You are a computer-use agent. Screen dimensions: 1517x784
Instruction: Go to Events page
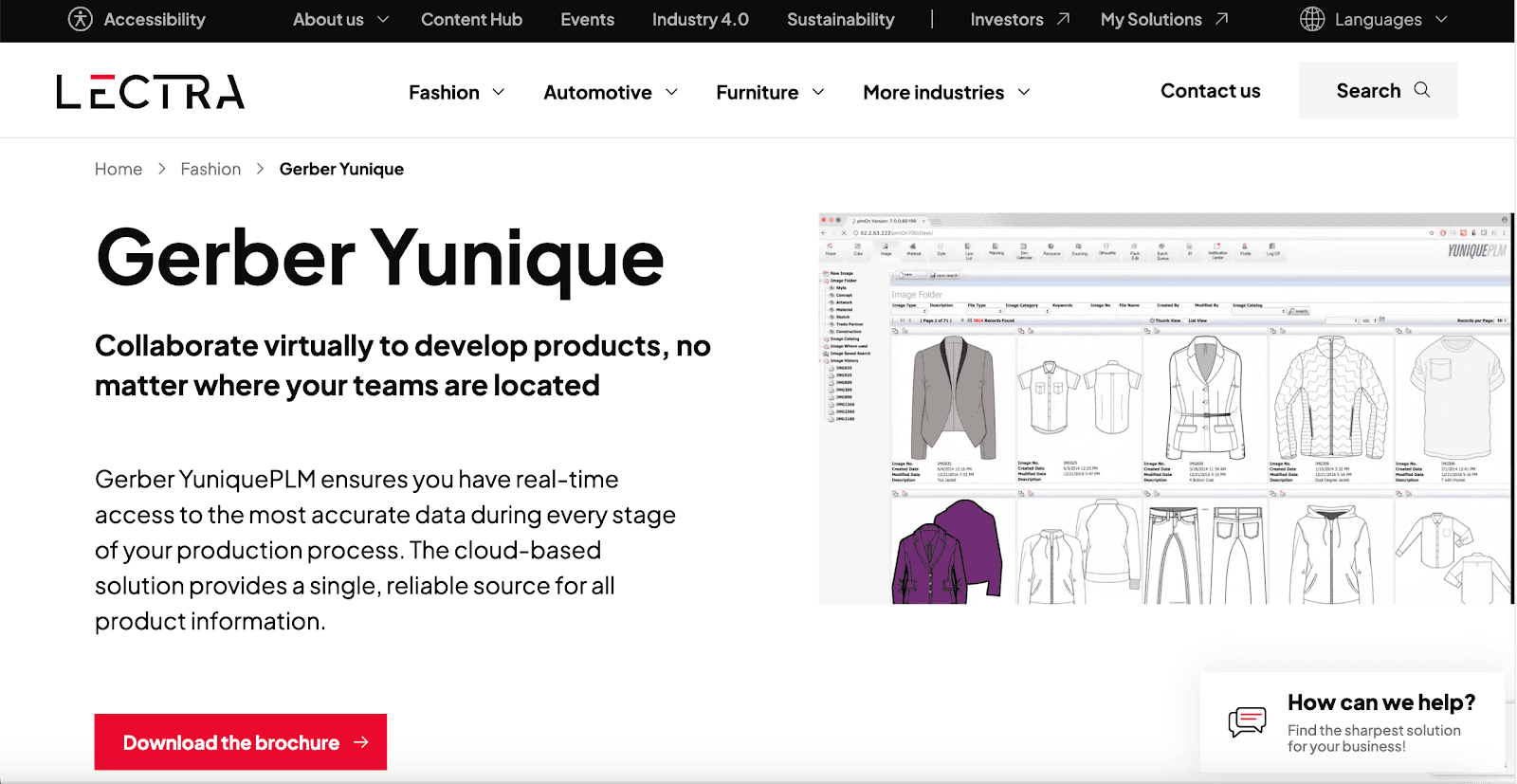click(587, 19)
